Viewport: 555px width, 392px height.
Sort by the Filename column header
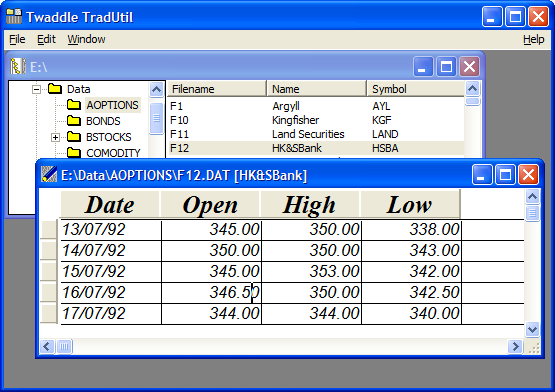[217, 89]
